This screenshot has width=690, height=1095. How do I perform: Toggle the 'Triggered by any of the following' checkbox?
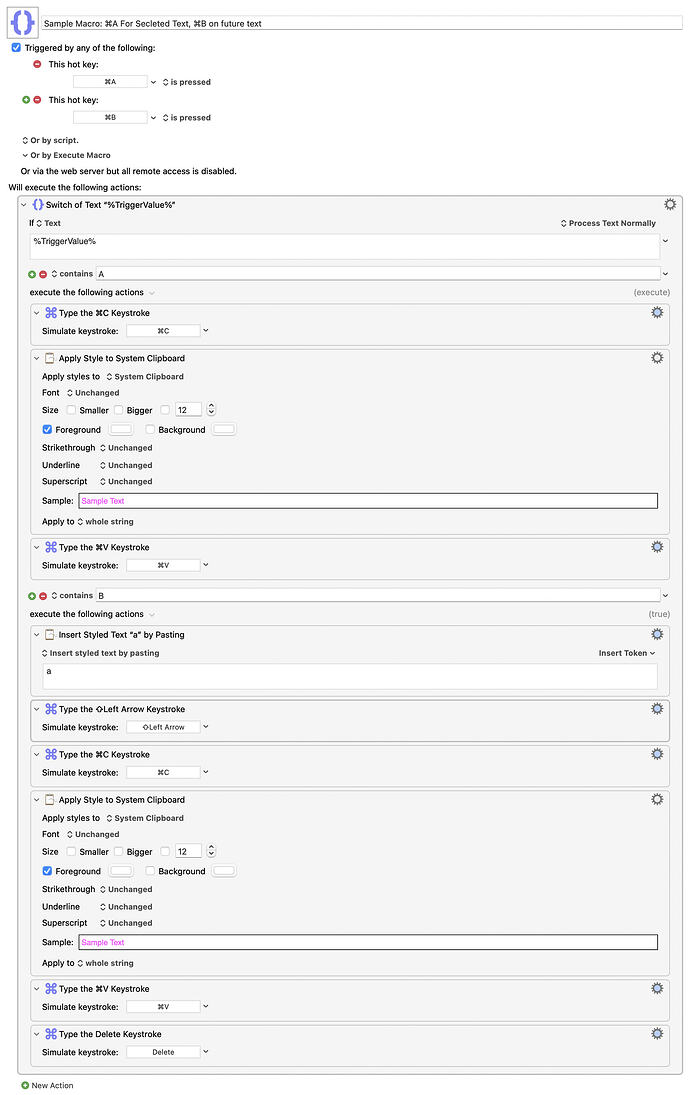(16, 47)
